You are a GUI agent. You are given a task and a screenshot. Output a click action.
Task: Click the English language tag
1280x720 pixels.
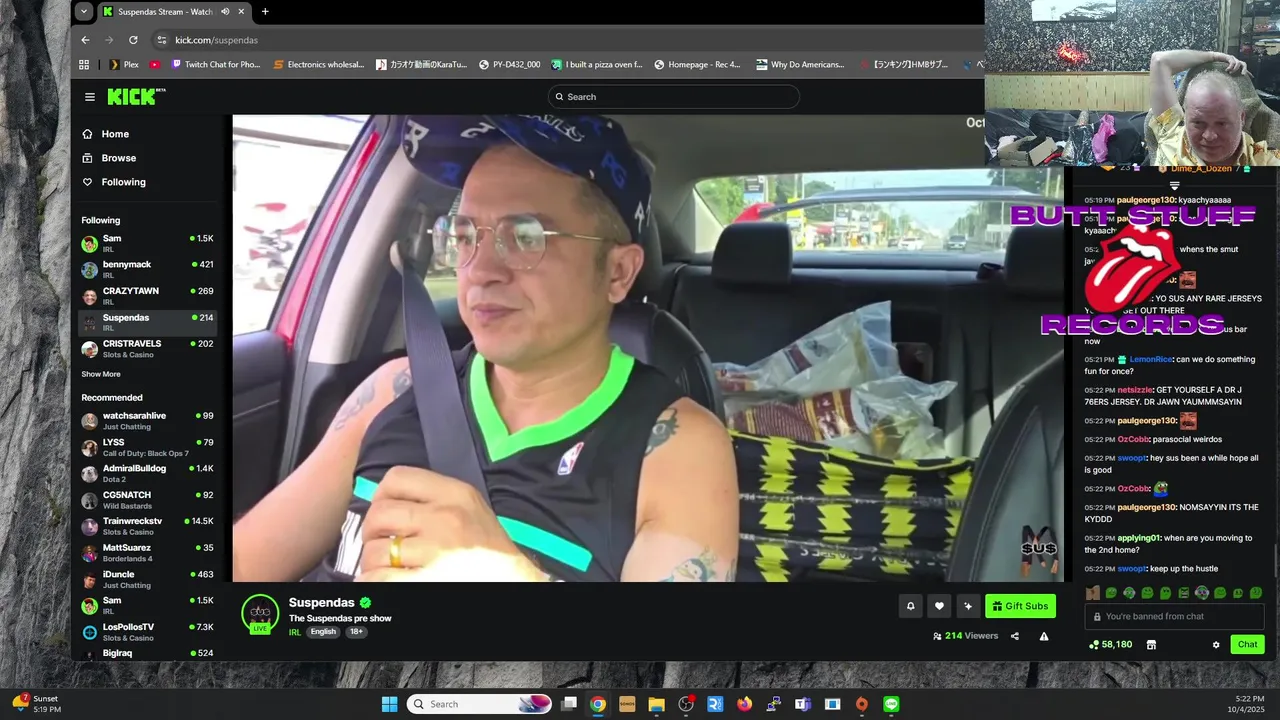point(323,632)
